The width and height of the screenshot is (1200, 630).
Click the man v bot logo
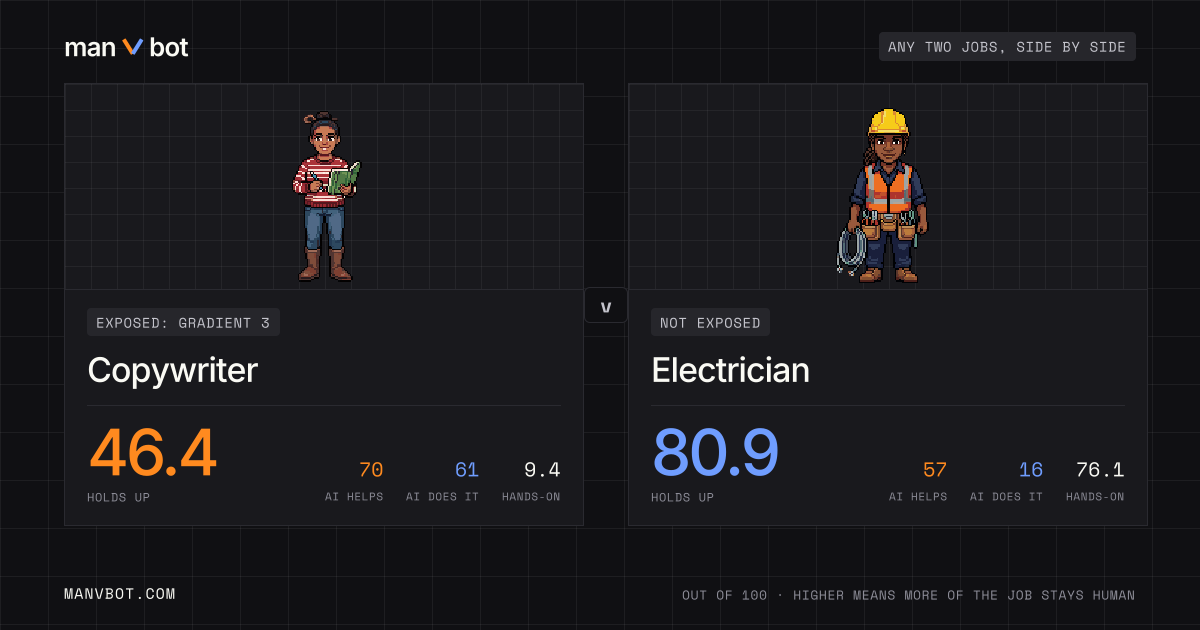point(126,47)
